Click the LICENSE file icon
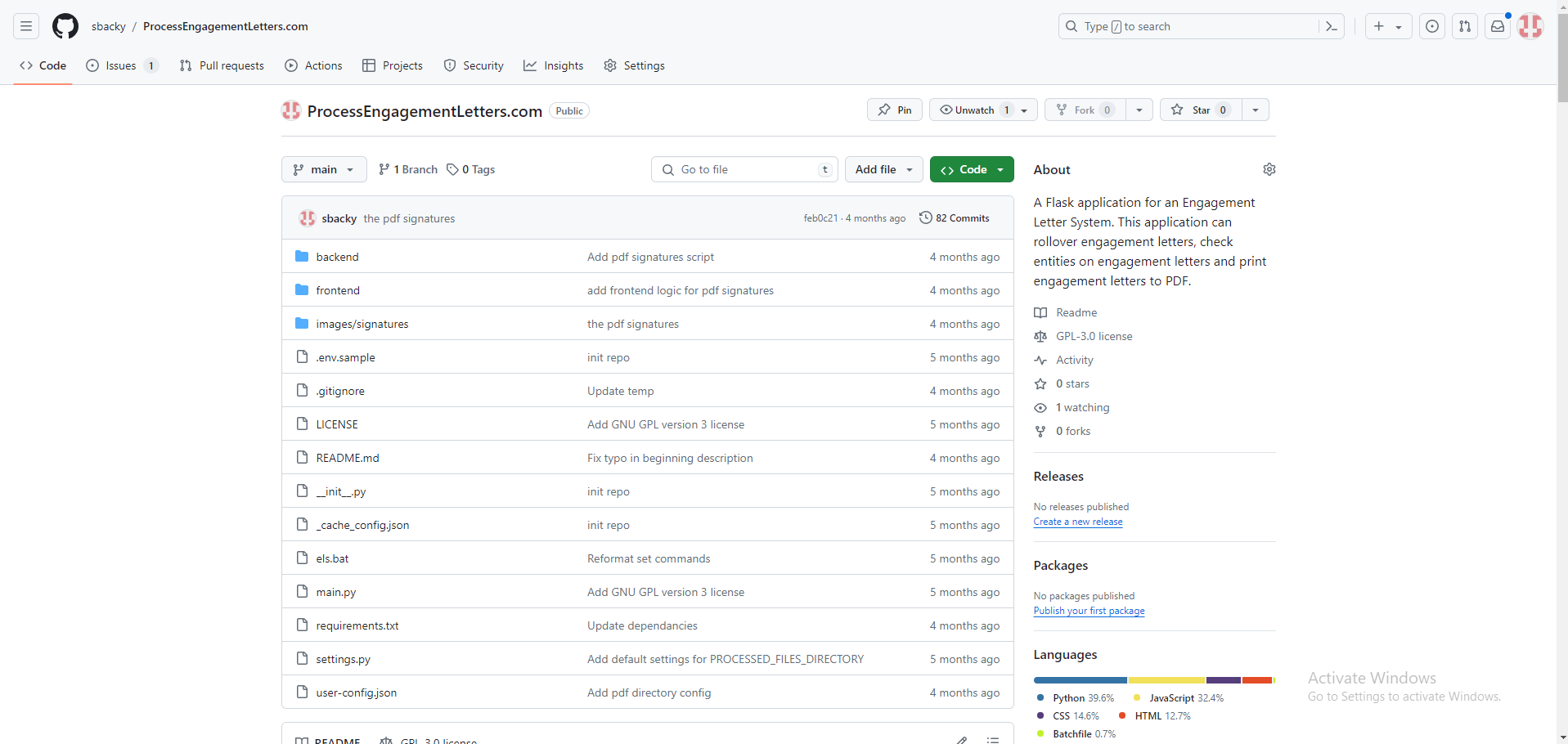The height and width of the screenshot is (744, 1568). click(x=302, y=424)
